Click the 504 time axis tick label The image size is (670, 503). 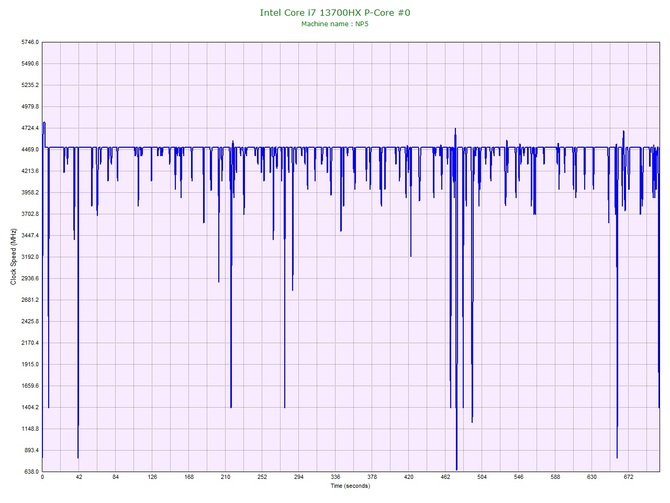pyautogui.click(x=482, y=477)
